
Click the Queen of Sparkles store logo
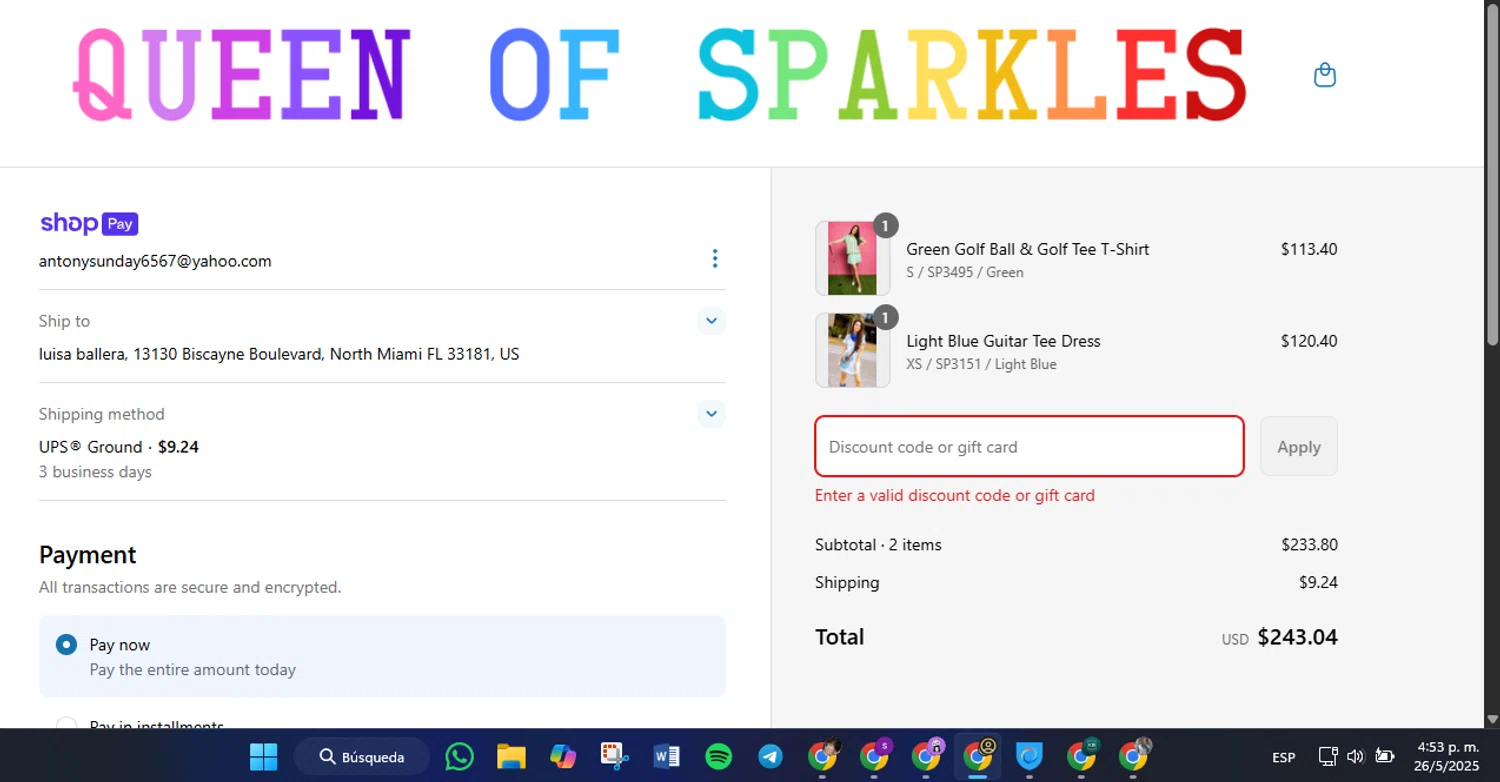(x=660, y=75)
